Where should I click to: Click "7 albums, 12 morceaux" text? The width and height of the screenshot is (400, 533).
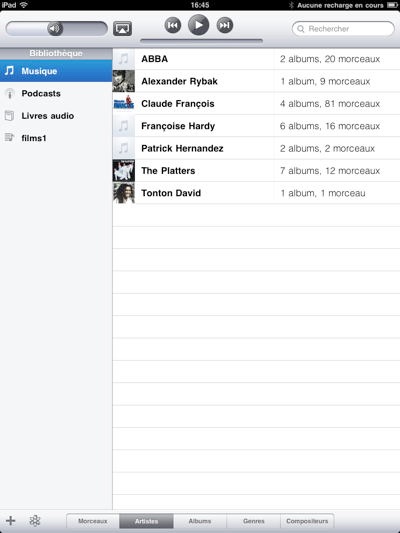(330, 171)
